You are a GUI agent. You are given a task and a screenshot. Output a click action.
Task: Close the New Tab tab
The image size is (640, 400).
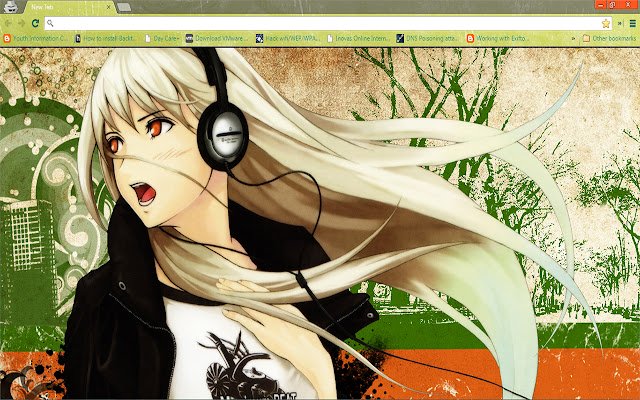(x=109, y=7)
